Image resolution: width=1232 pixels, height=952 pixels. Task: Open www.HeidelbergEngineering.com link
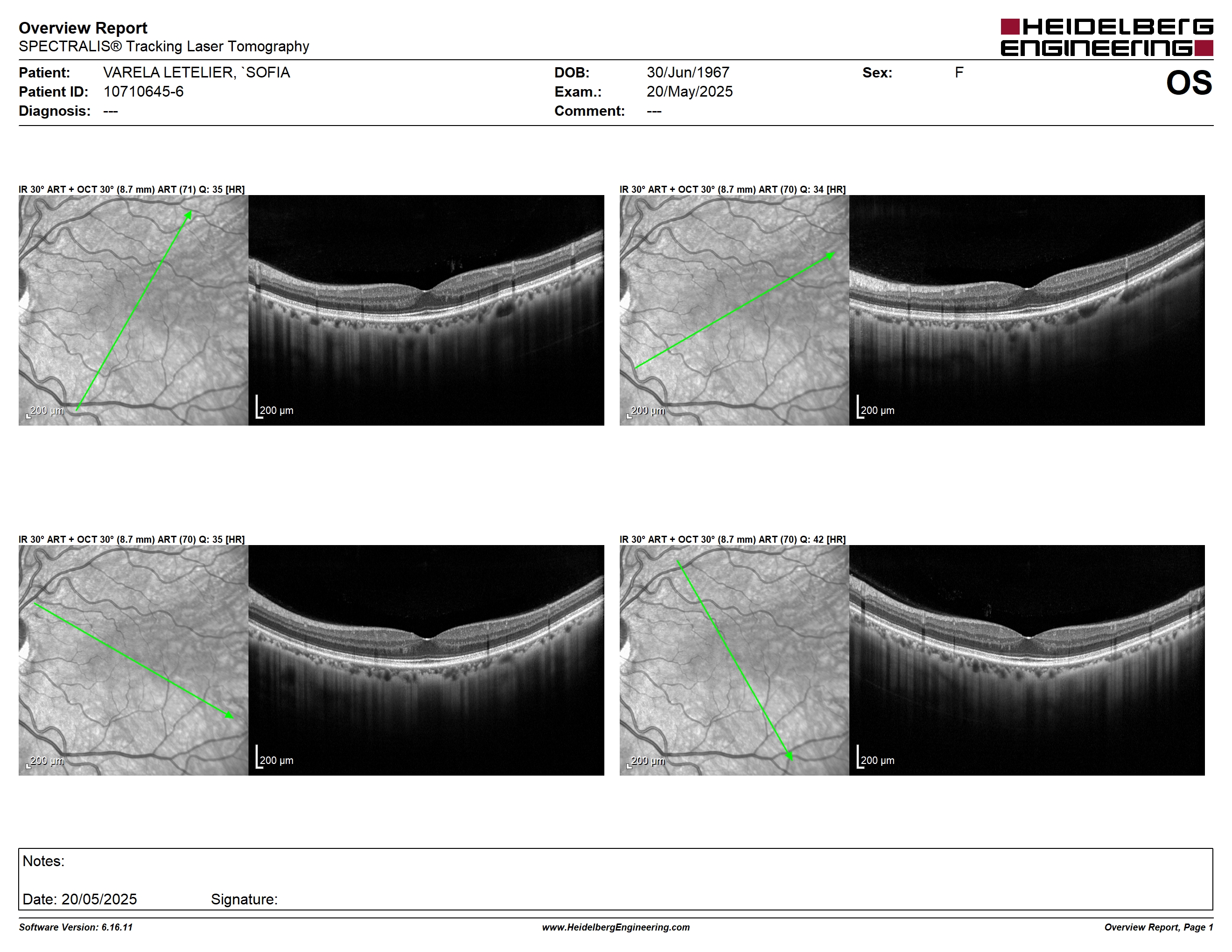616,928
